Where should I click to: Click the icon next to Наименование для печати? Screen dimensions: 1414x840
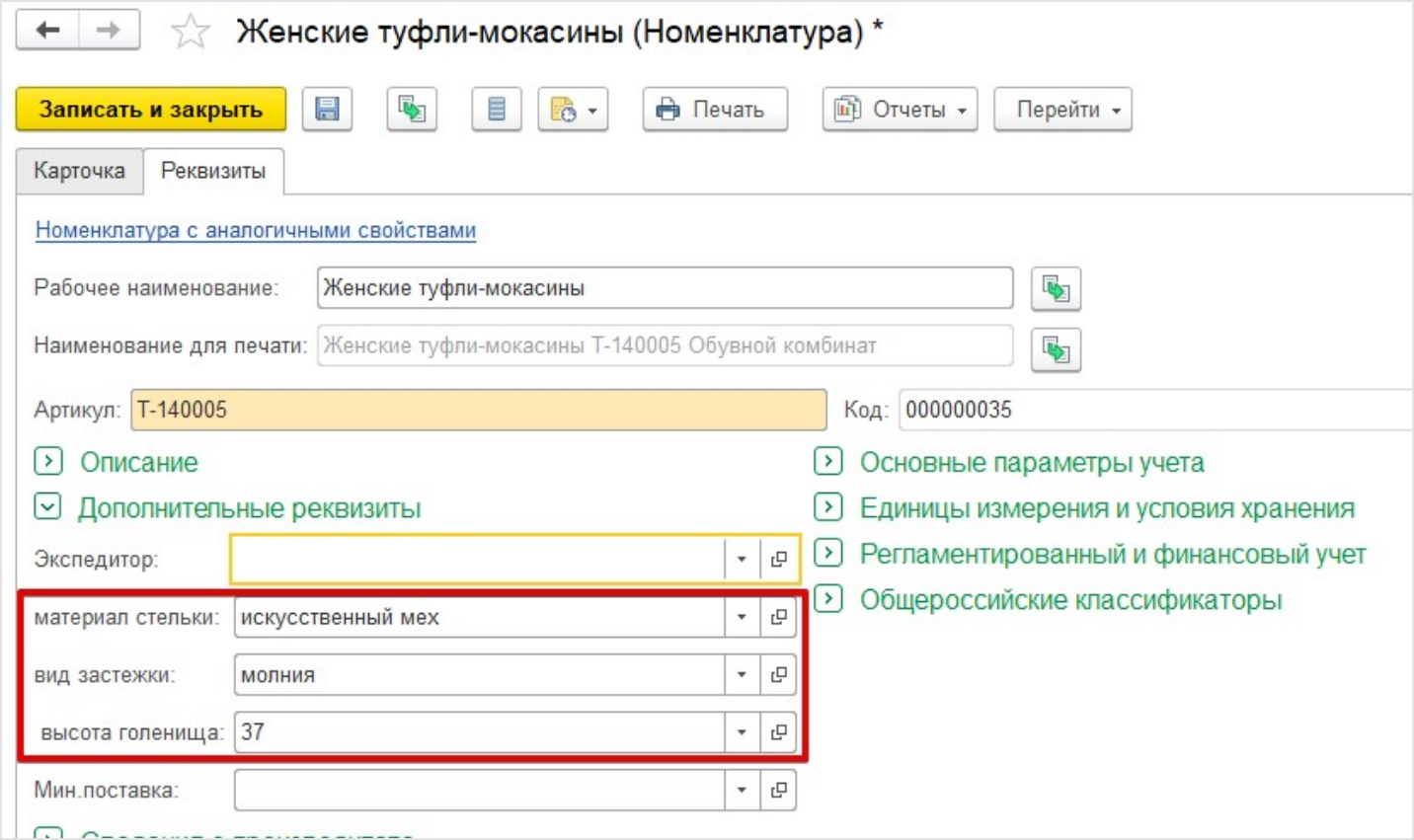[1056, 349]
